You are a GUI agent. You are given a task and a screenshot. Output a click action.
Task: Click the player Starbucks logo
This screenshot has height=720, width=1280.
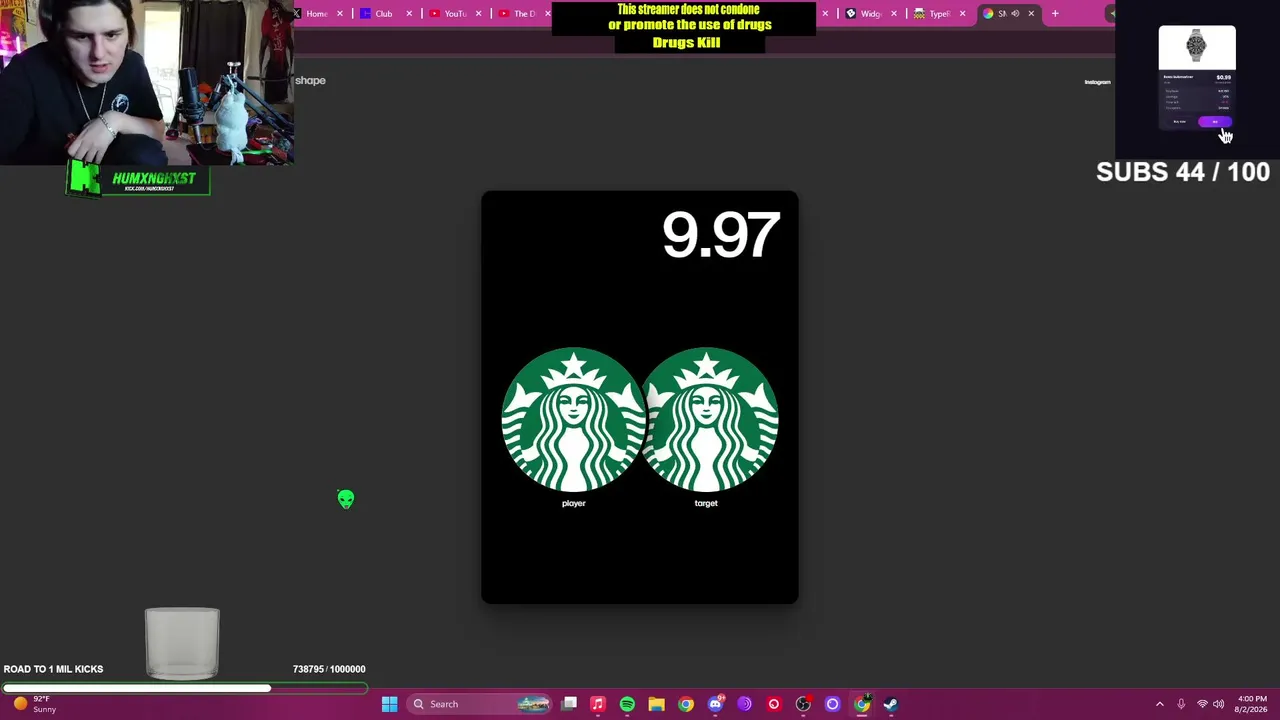pyautogui.click(x=573, y=420)
